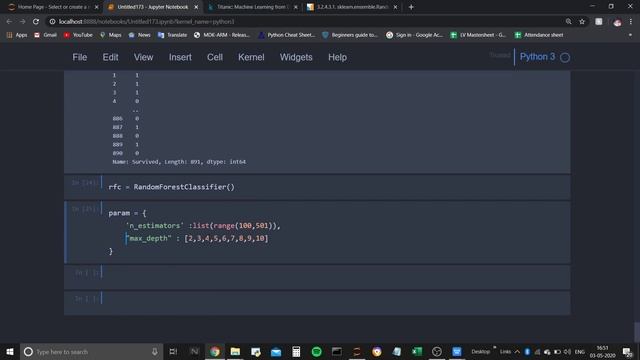Image resolution: width=640 pixels, height=360 pixels.
Task: Click the param = { line
Action: 127,213
